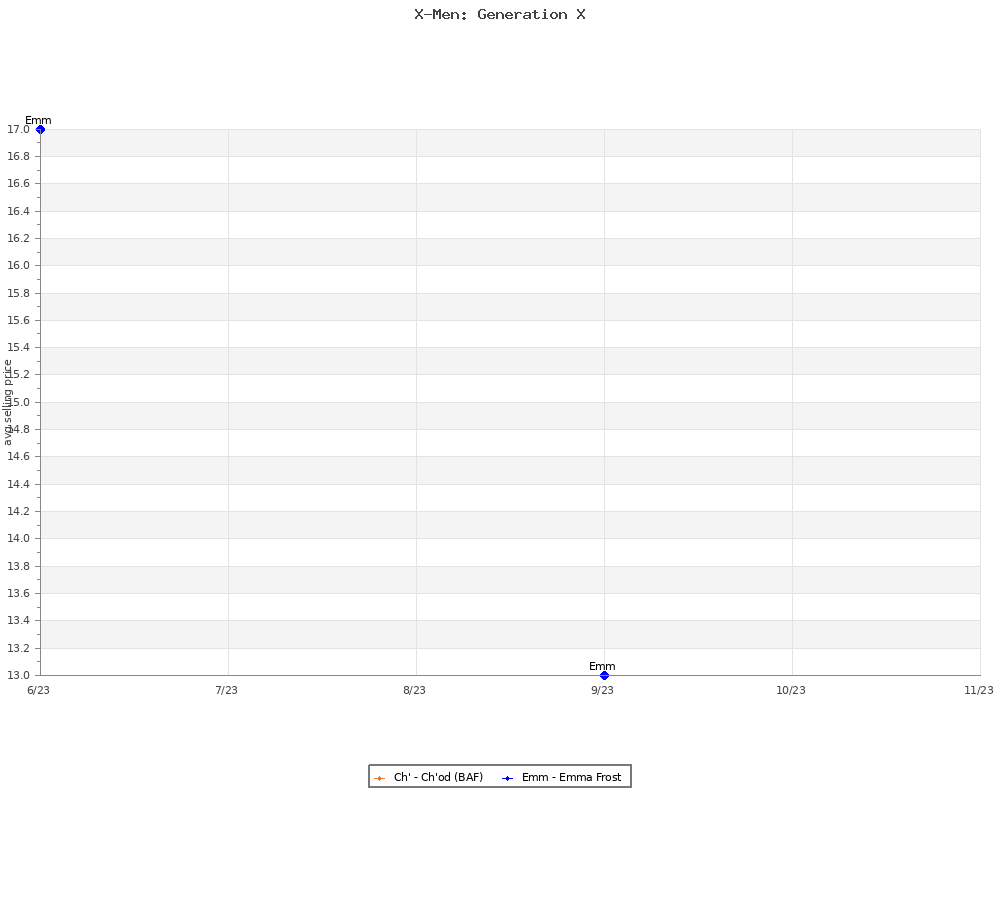1000x900 pixels.
Task: Click y-axis value 16.4
Action: [18, 211]
